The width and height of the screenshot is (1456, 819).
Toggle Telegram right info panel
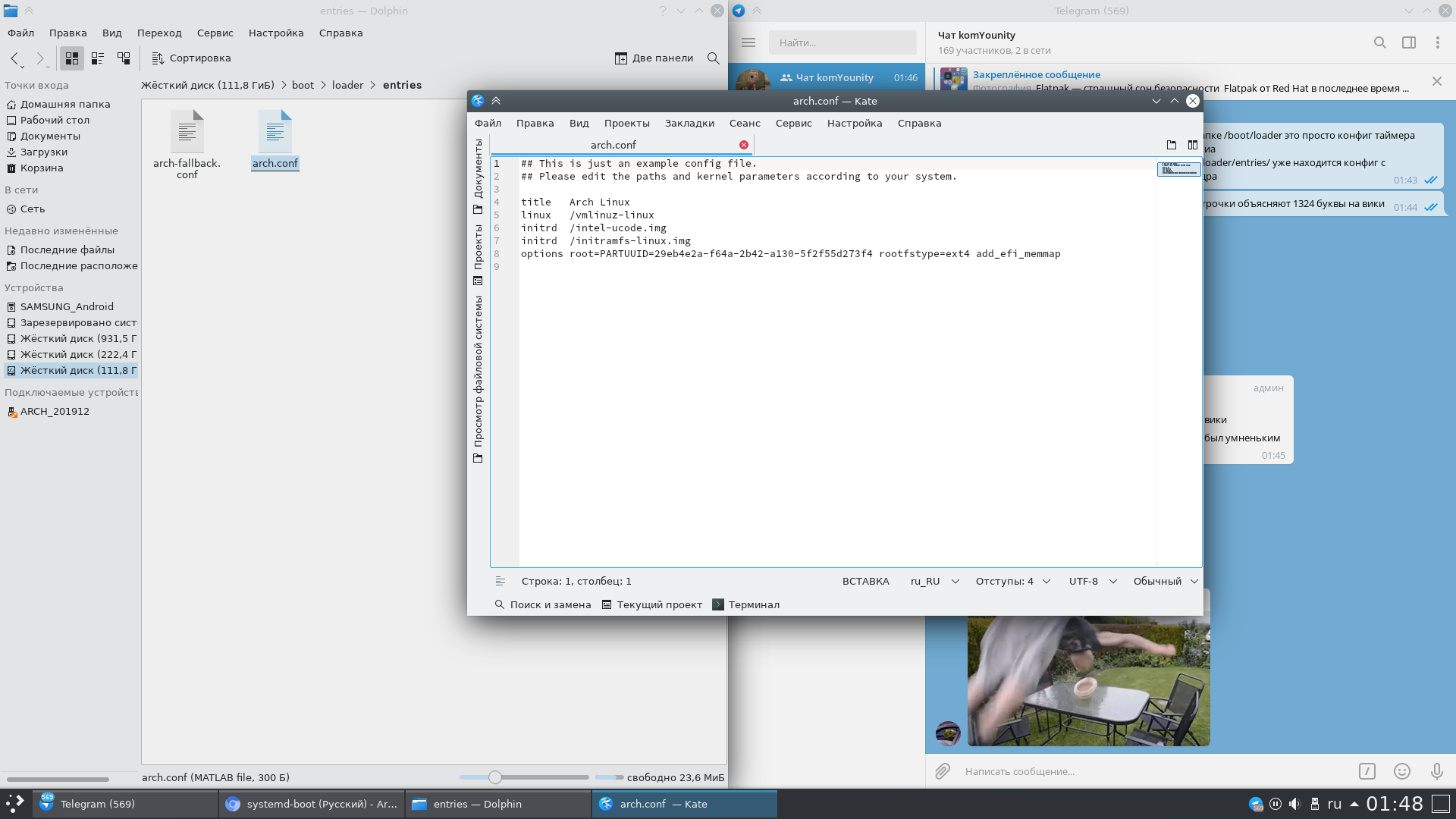click(x=1409, y=42)
